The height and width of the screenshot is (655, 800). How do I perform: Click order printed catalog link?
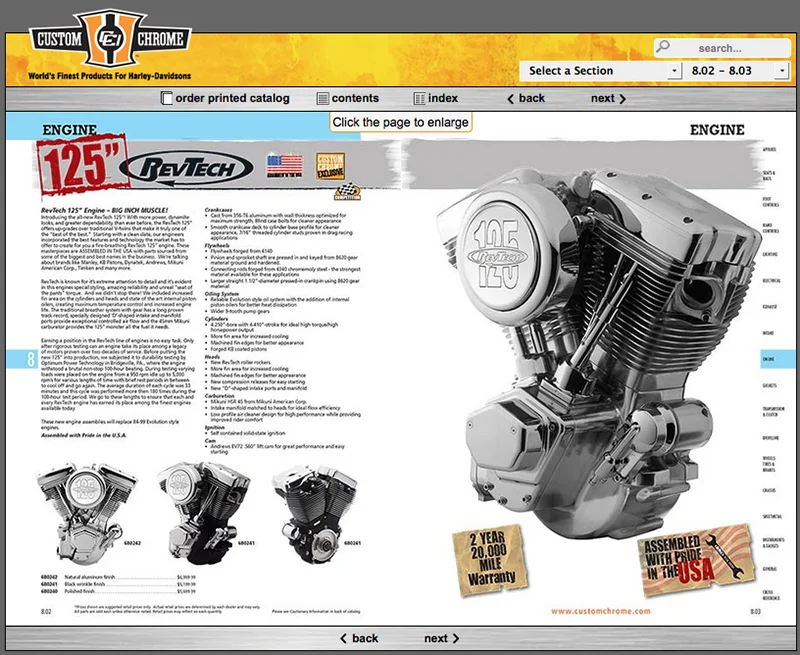click(225, 98)
